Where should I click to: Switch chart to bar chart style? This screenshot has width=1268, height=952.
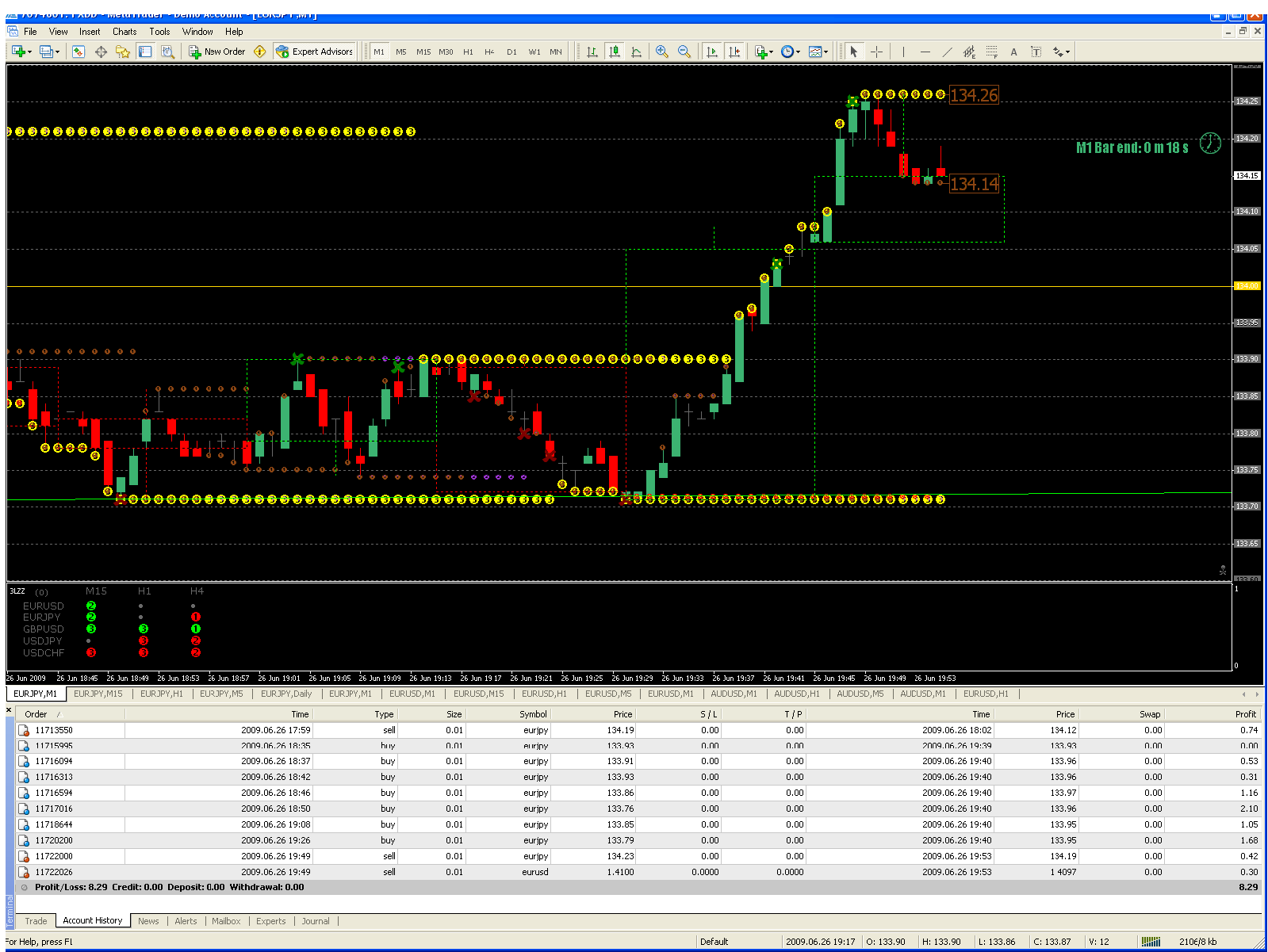coord(592,52)
